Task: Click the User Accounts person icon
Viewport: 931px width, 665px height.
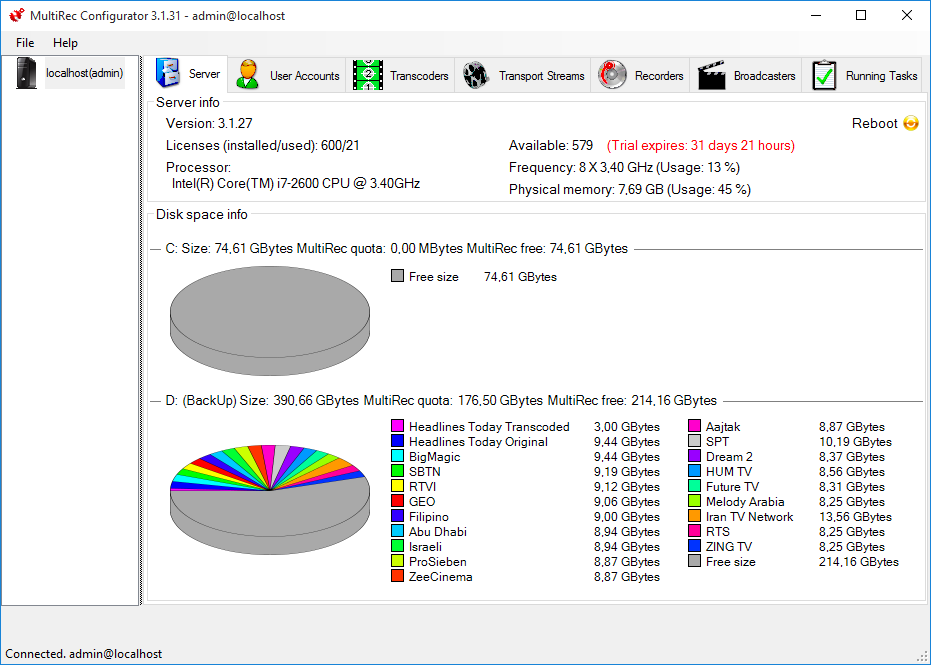Action: click(x=247, y=74)
